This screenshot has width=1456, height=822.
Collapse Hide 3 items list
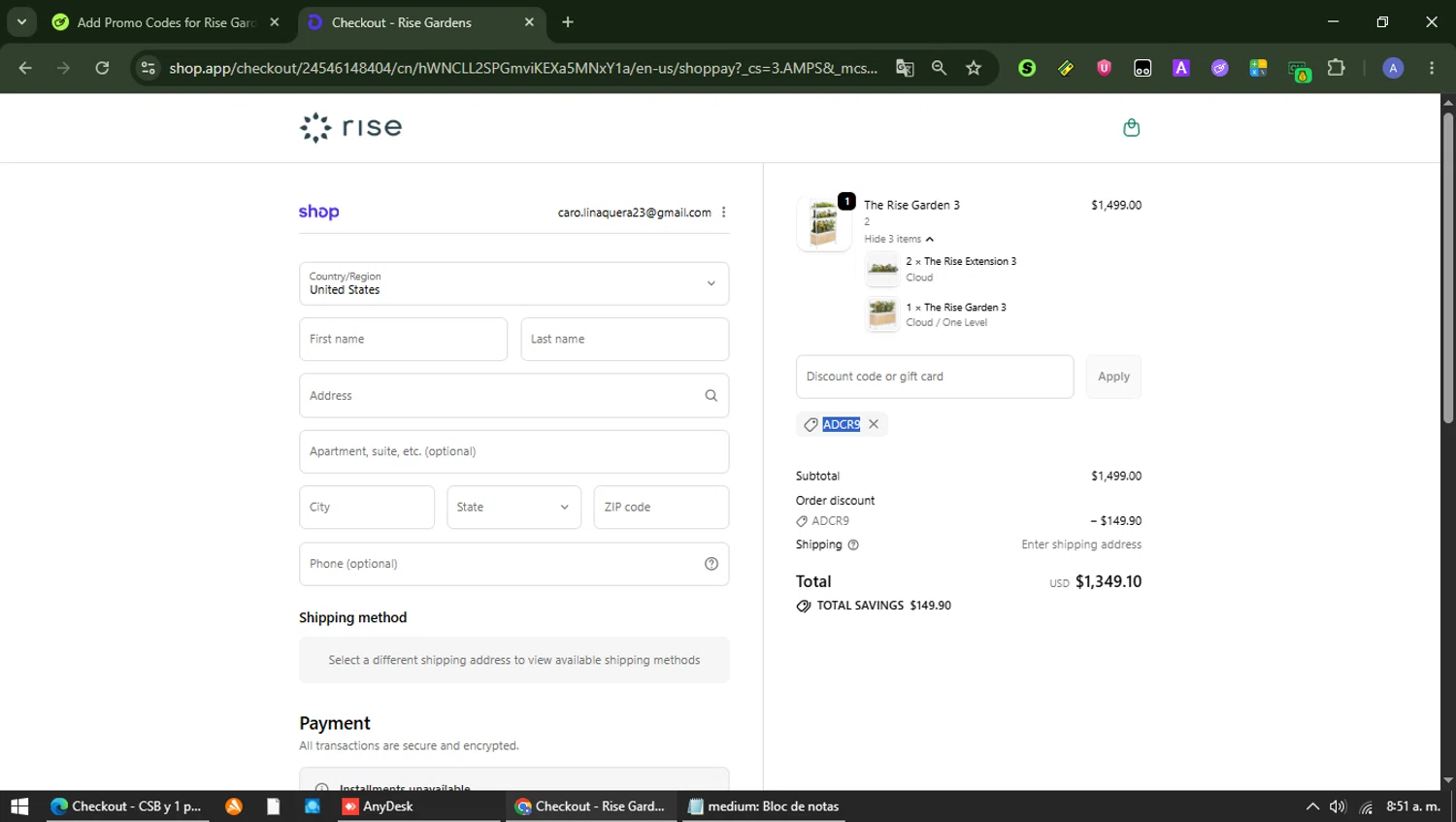coord(899,239)
